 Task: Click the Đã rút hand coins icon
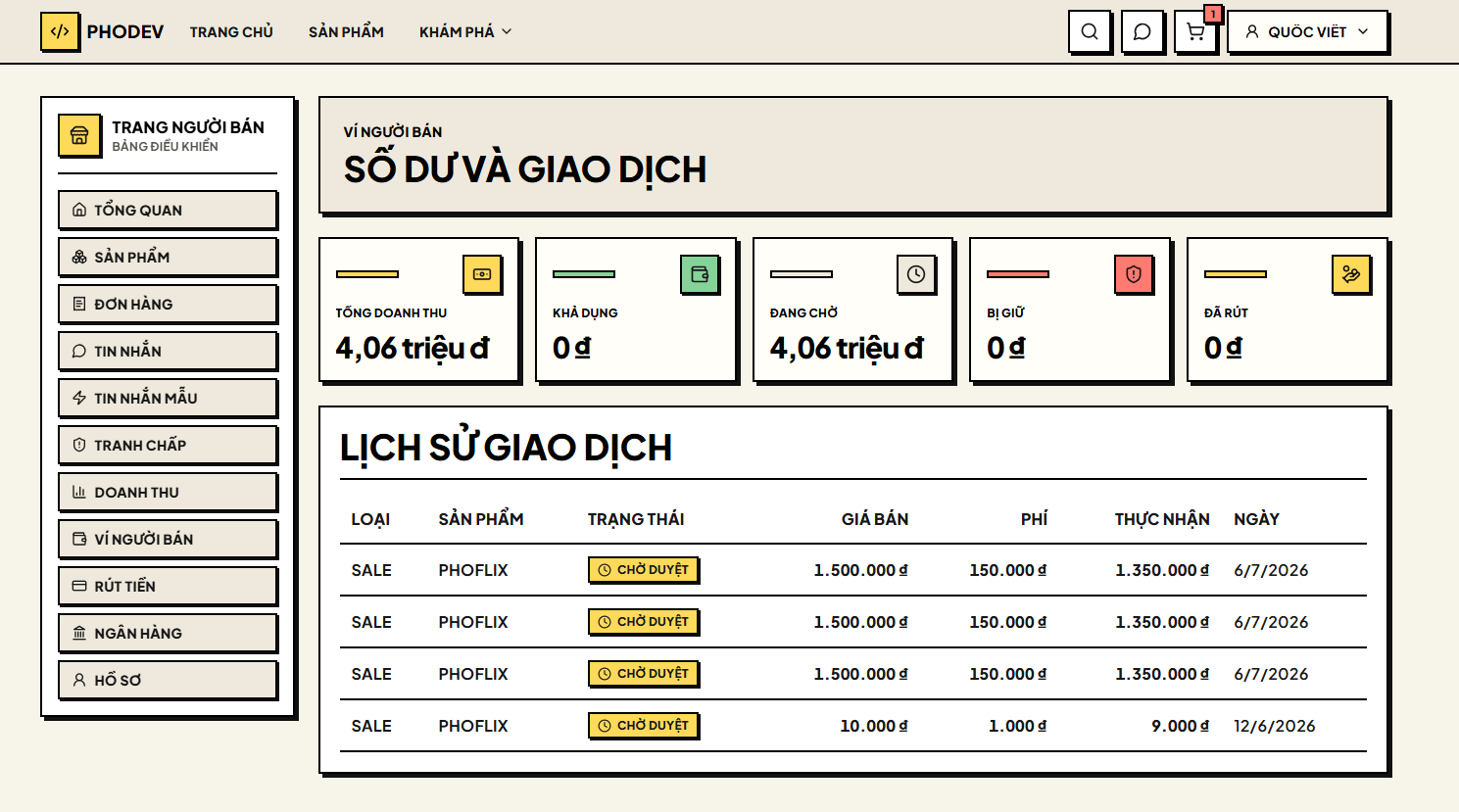1351,274
